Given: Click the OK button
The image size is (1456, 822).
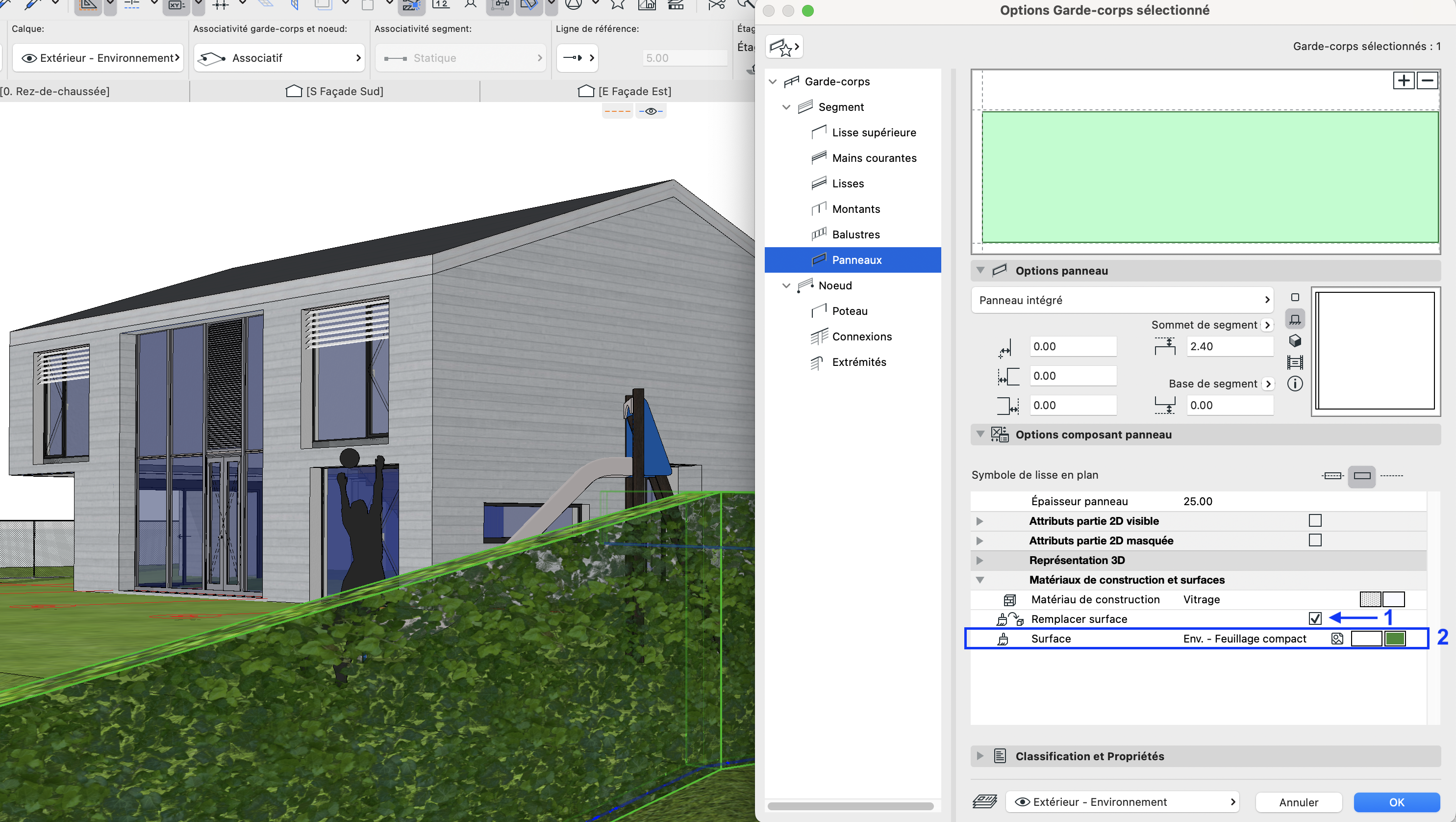Looking at the screenshot, I should 1396,802.
